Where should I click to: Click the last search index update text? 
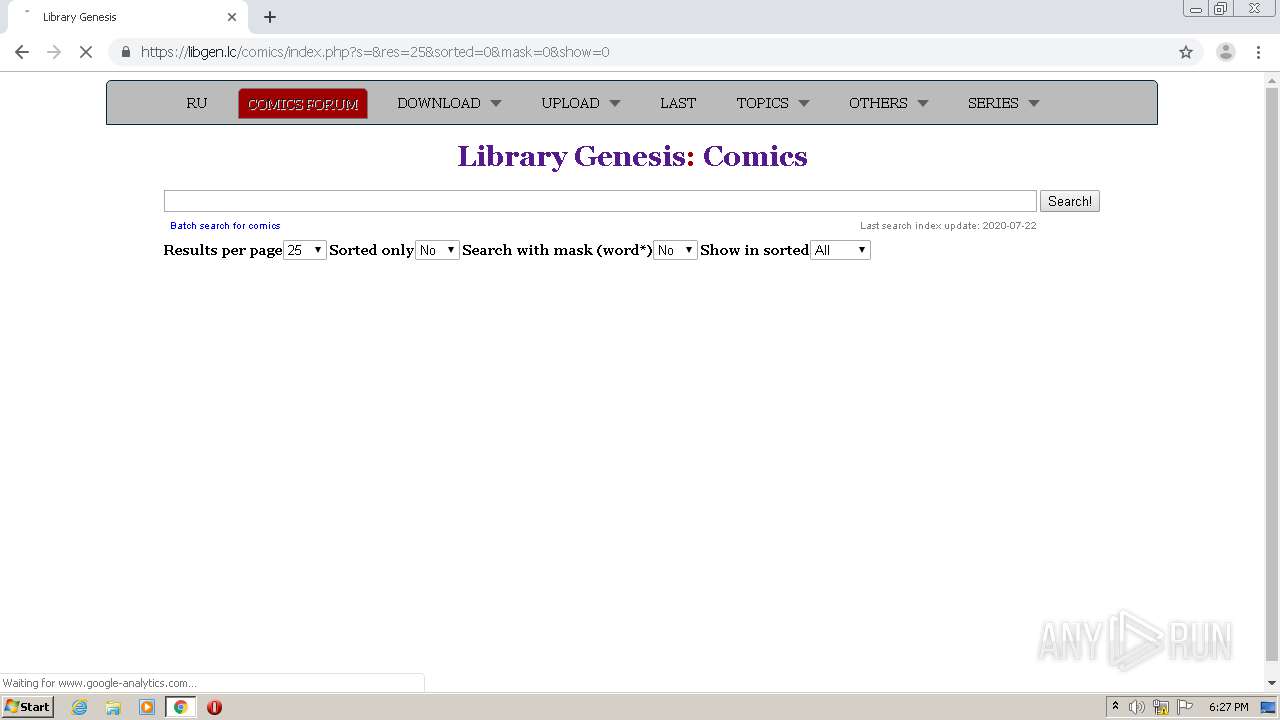pyautogui.click(x=948, y=226)
